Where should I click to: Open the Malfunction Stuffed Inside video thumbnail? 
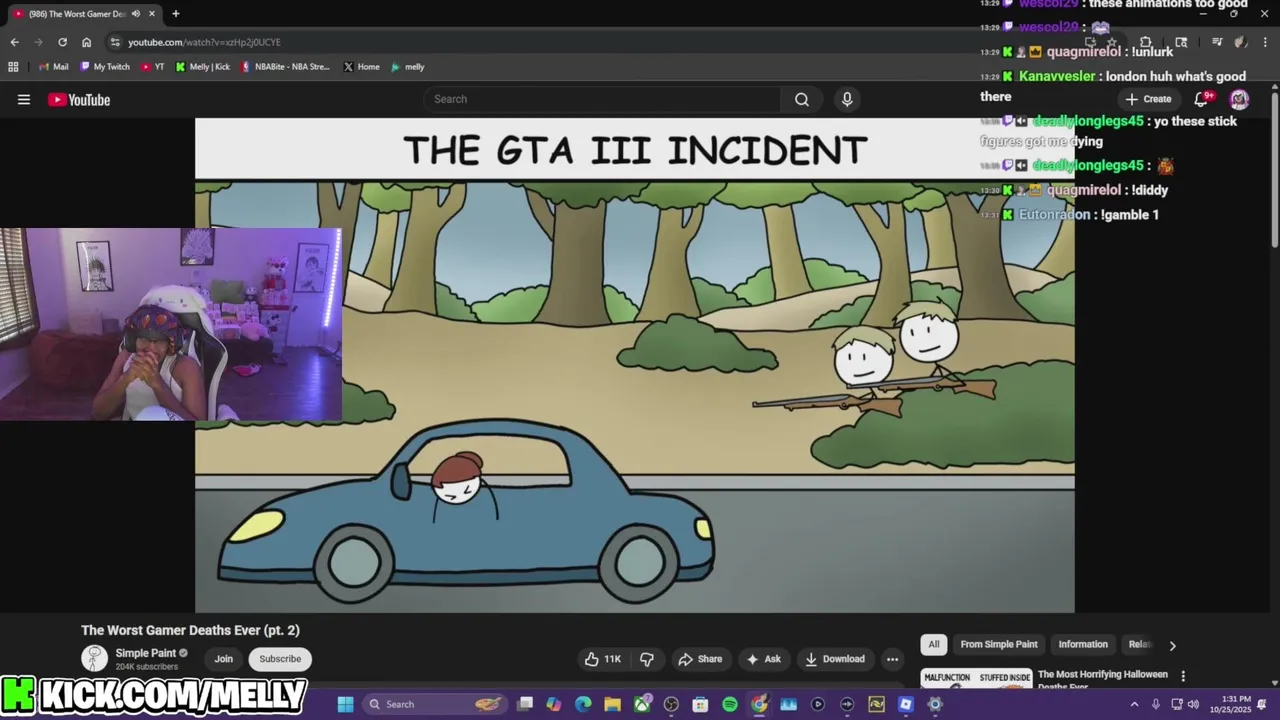pos(976,679)
